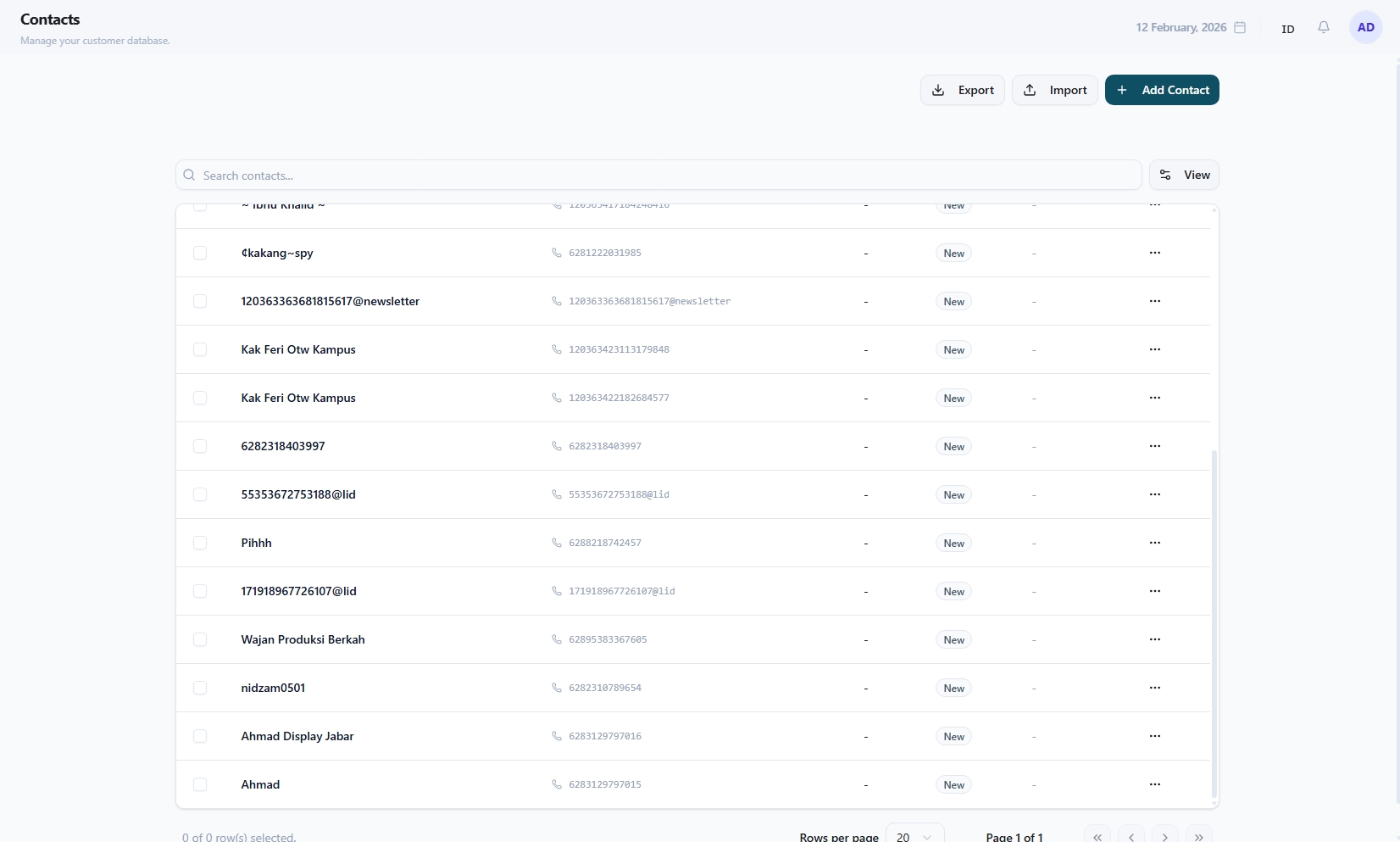Focus the Search contacts input field
This screenshot has width=1400, height=842.
(x=658, y=176)
